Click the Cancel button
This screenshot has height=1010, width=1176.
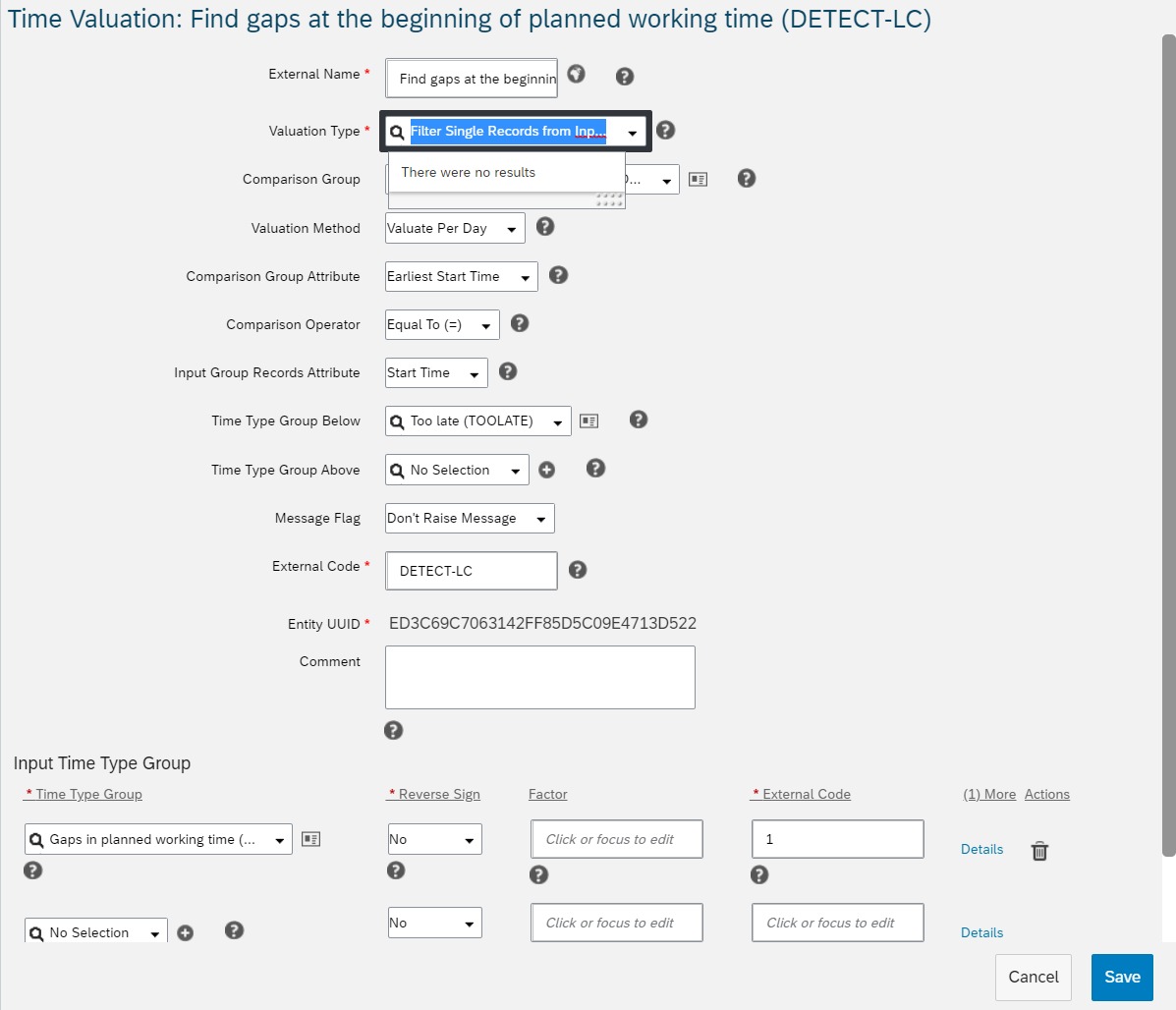[1034, 977]
